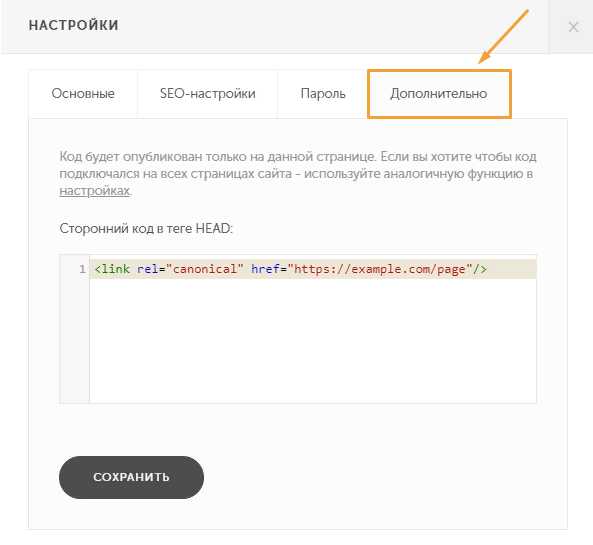This screenshot has width=593, height=545.
Task: Click the link tag name in the code line
Action: [116, 269]
